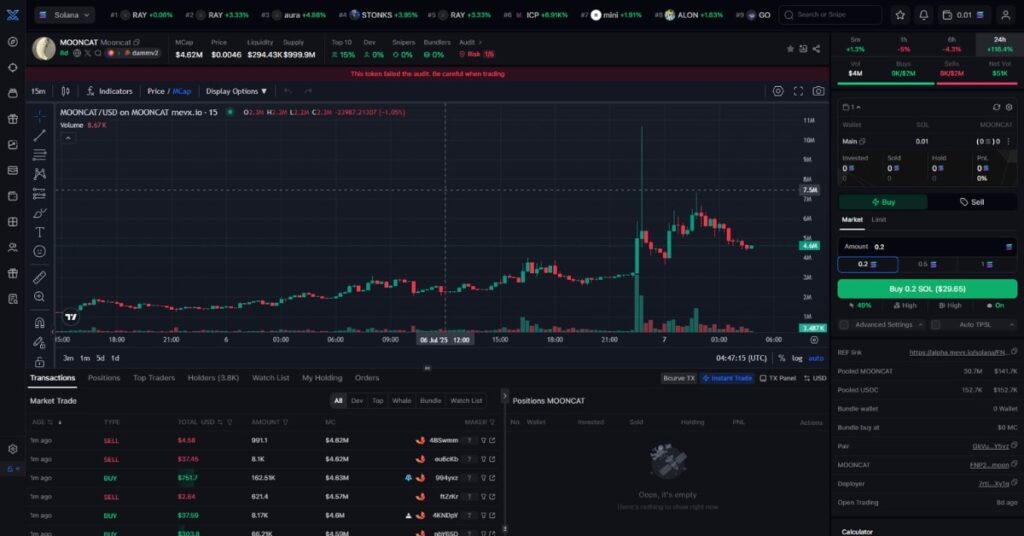Select the brush drawing tool

click(39, 213)
